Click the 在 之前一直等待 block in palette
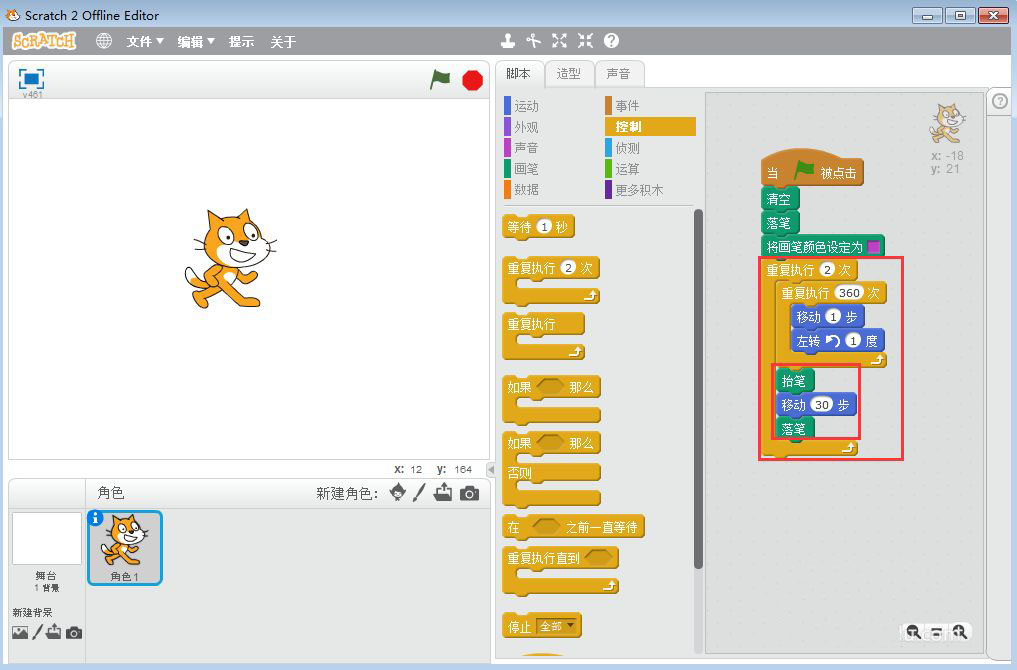 point(573,527)
